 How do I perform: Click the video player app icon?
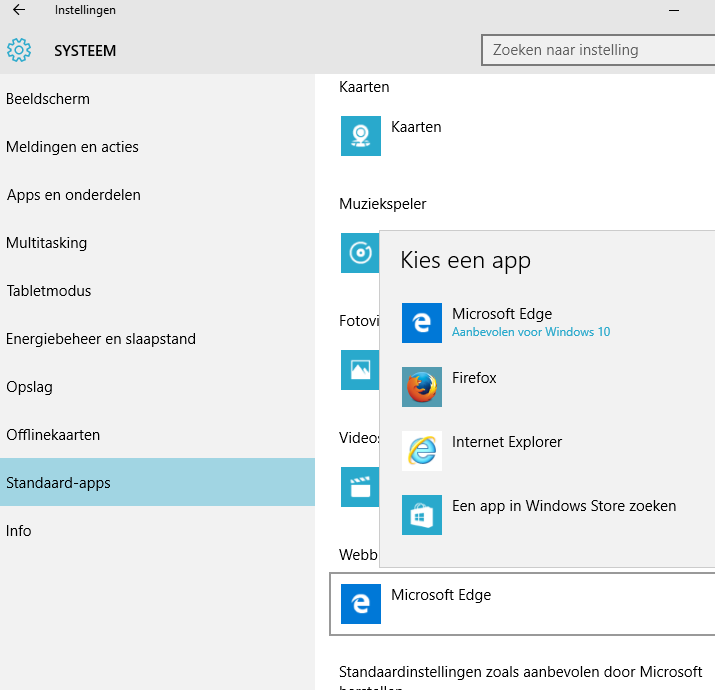(x=358, y=487)
